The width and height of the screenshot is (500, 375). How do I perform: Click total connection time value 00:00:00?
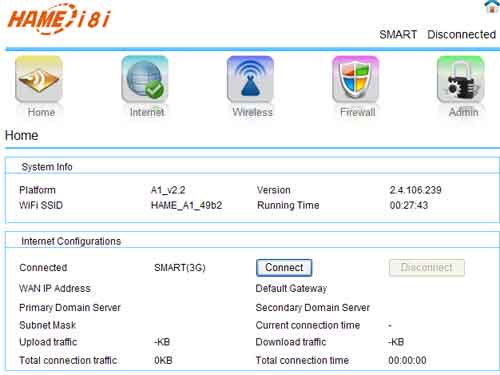[407, 360]
